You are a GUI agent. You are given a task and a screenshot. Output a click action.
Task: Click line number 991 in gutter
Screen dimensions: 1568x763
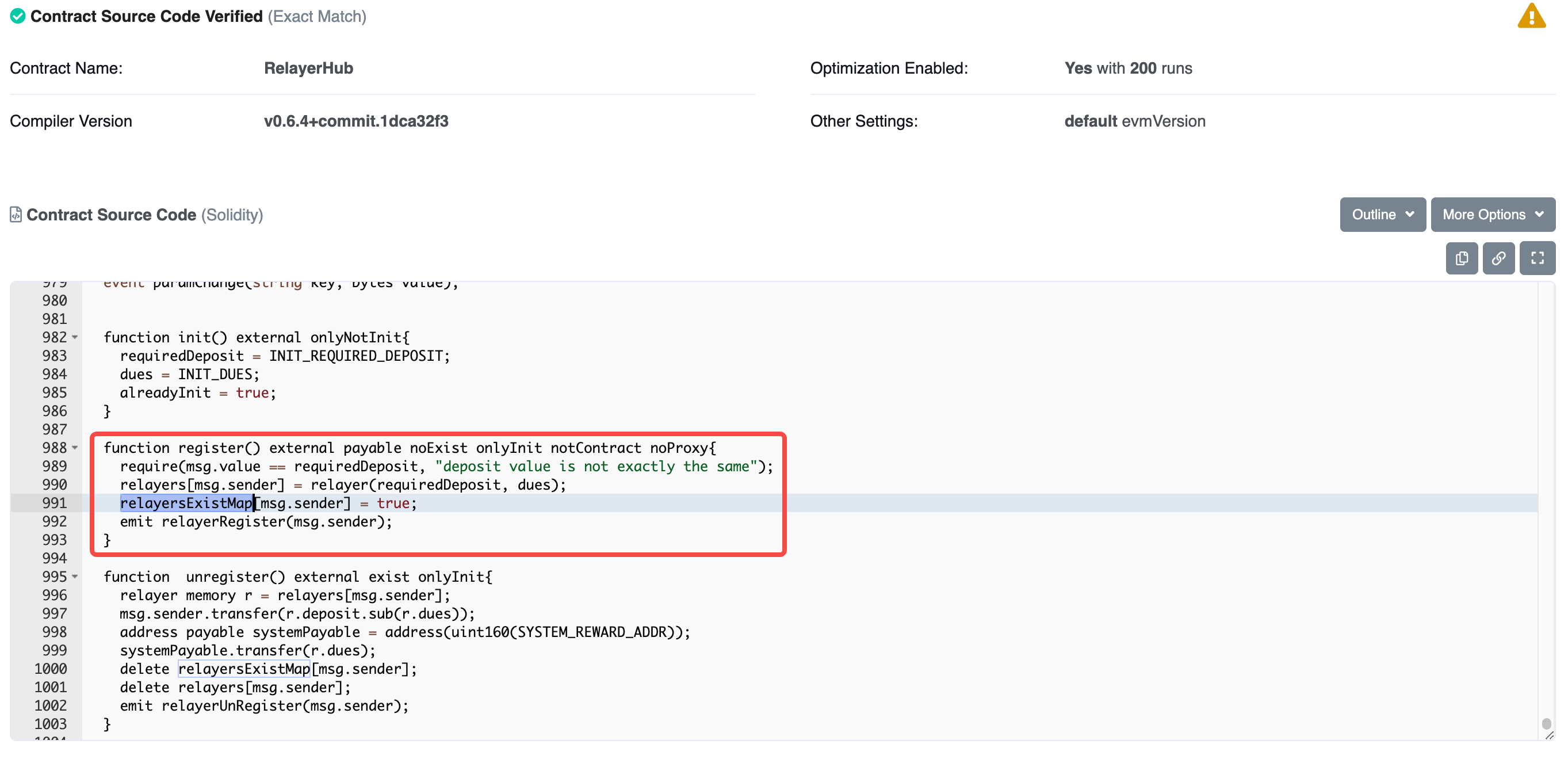pos(54,503)
